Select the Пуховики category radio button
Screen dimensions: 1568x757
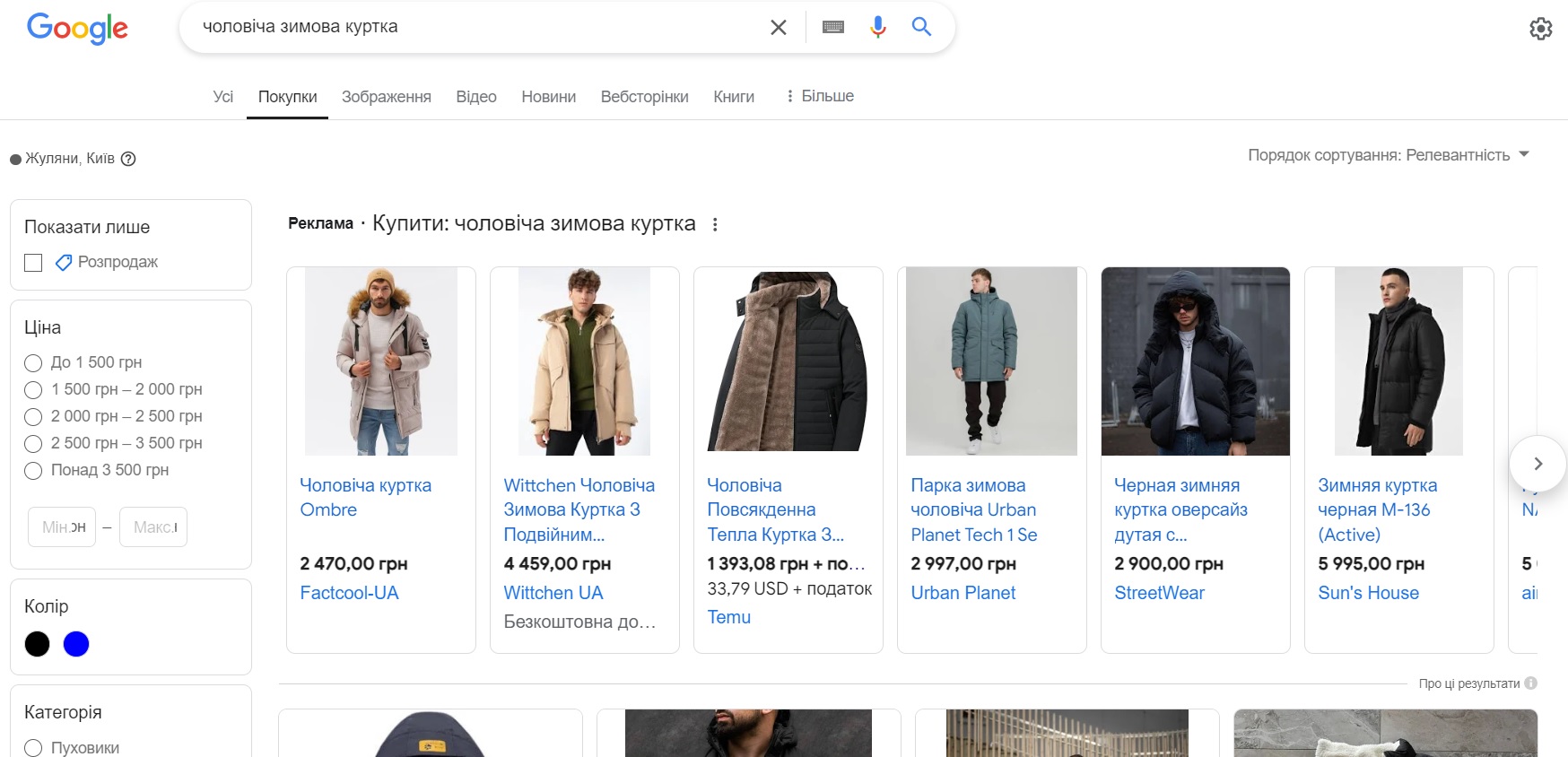(x=33, y=748)
